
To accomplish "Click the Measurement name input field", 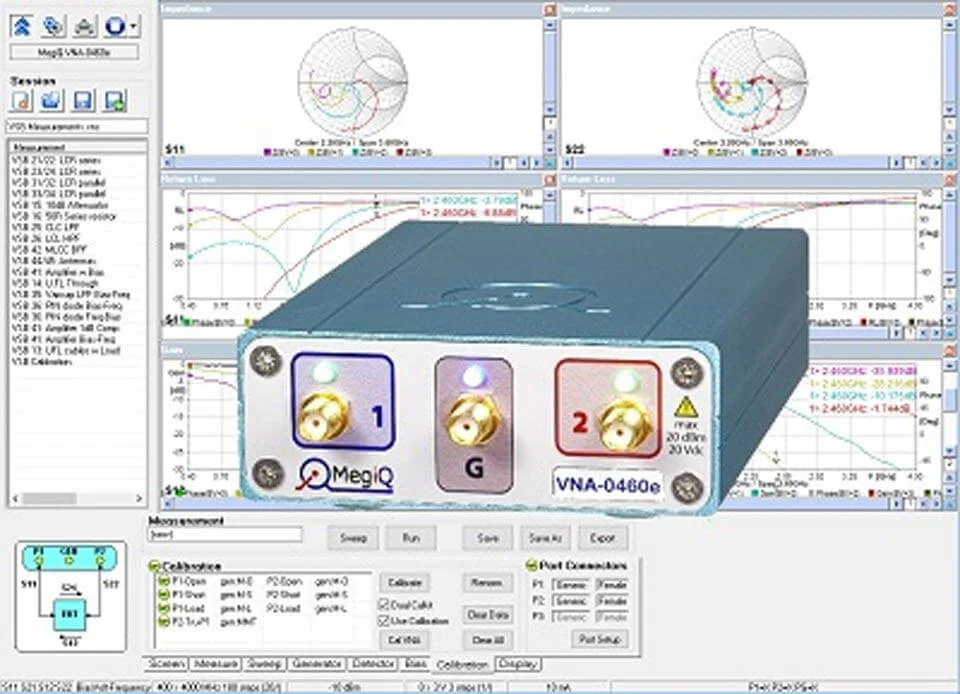I will point(224,535).
